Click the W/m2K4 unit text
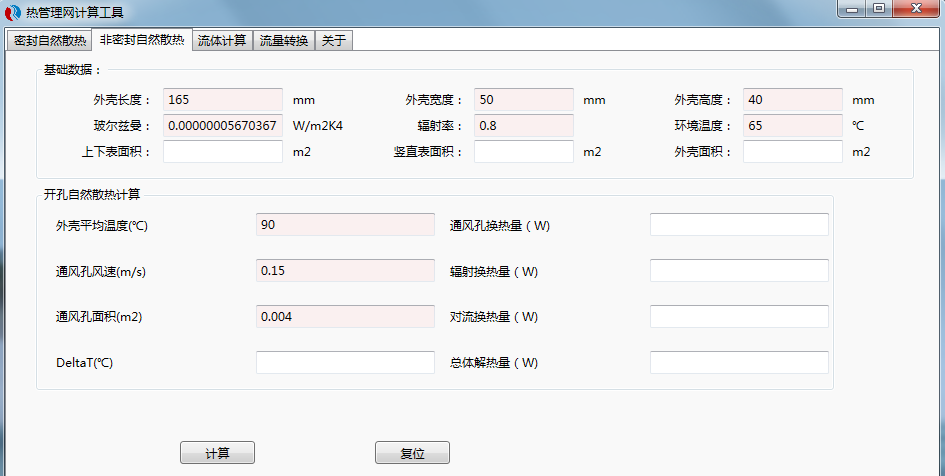 tap(318, 126)
